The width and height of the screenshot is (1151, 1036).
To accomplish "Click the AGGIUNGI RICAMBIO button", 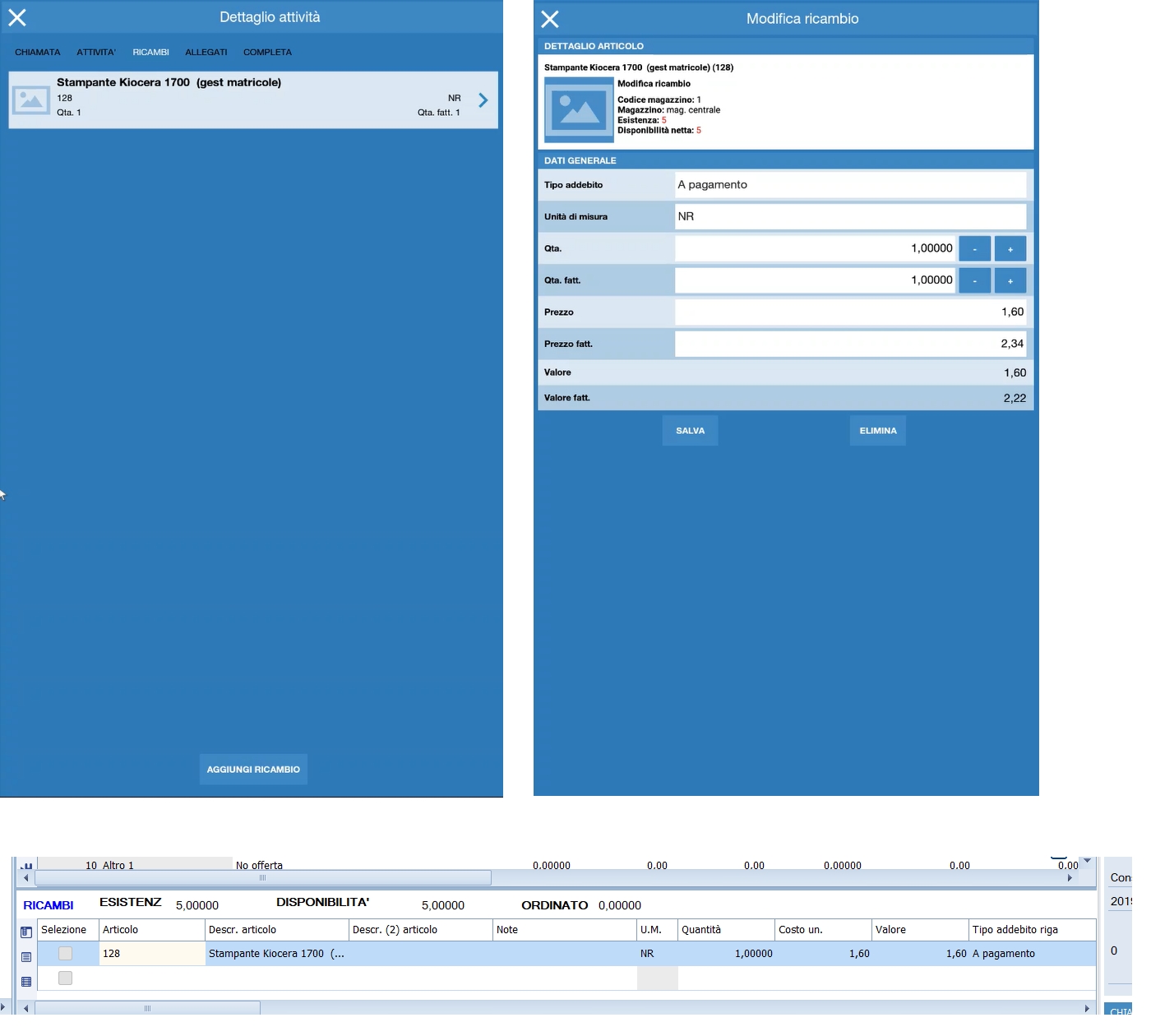I will [253, 770].
